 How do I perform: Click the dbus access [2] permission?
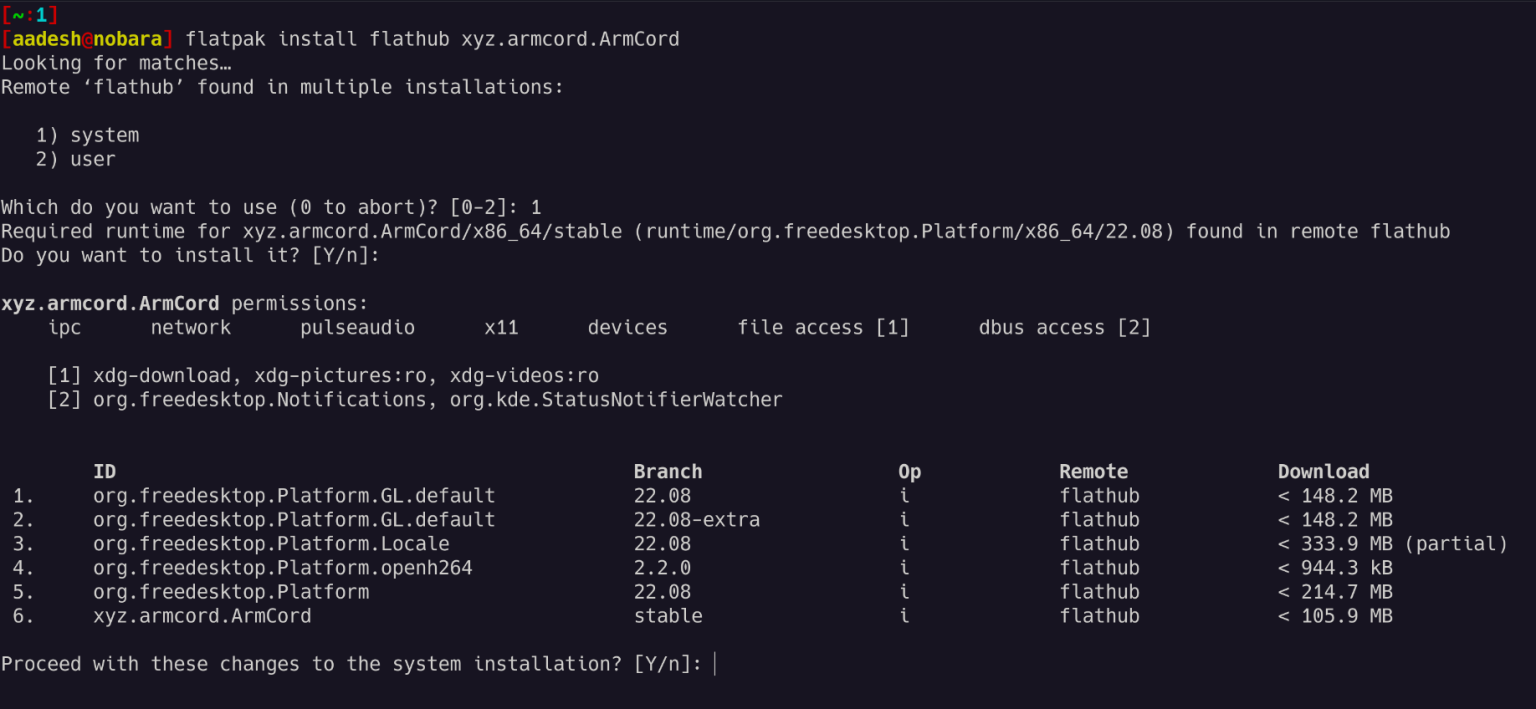coord(1064,327)
